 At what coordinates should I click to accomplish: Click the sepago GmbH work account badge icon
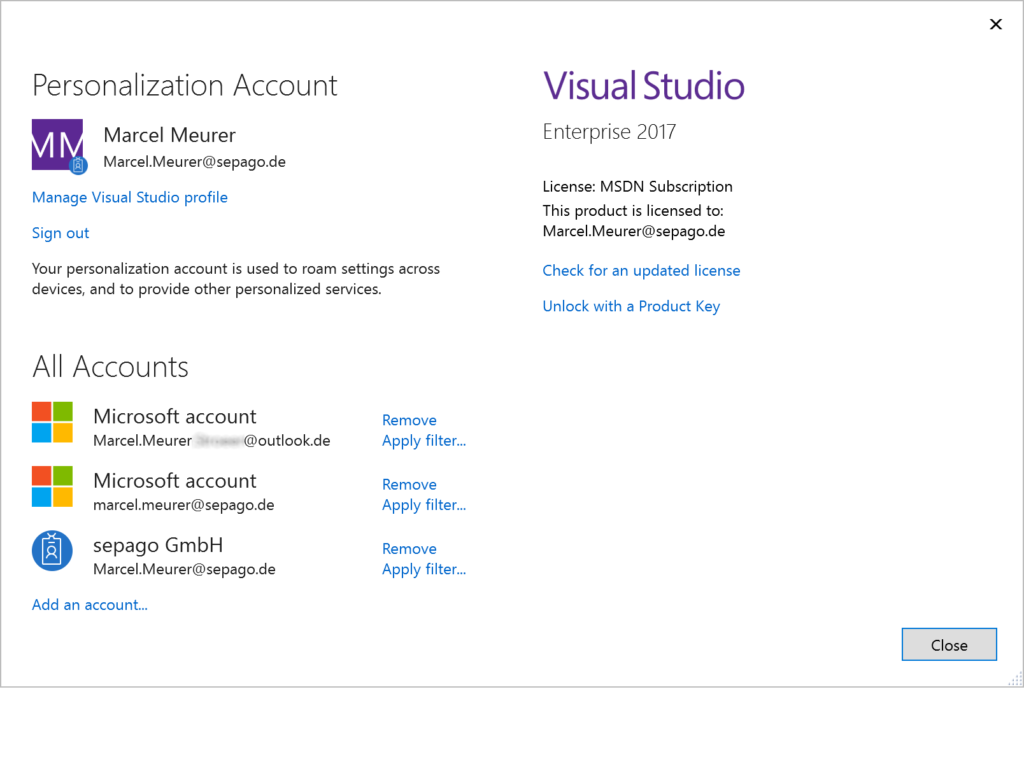tap(52, 550)
